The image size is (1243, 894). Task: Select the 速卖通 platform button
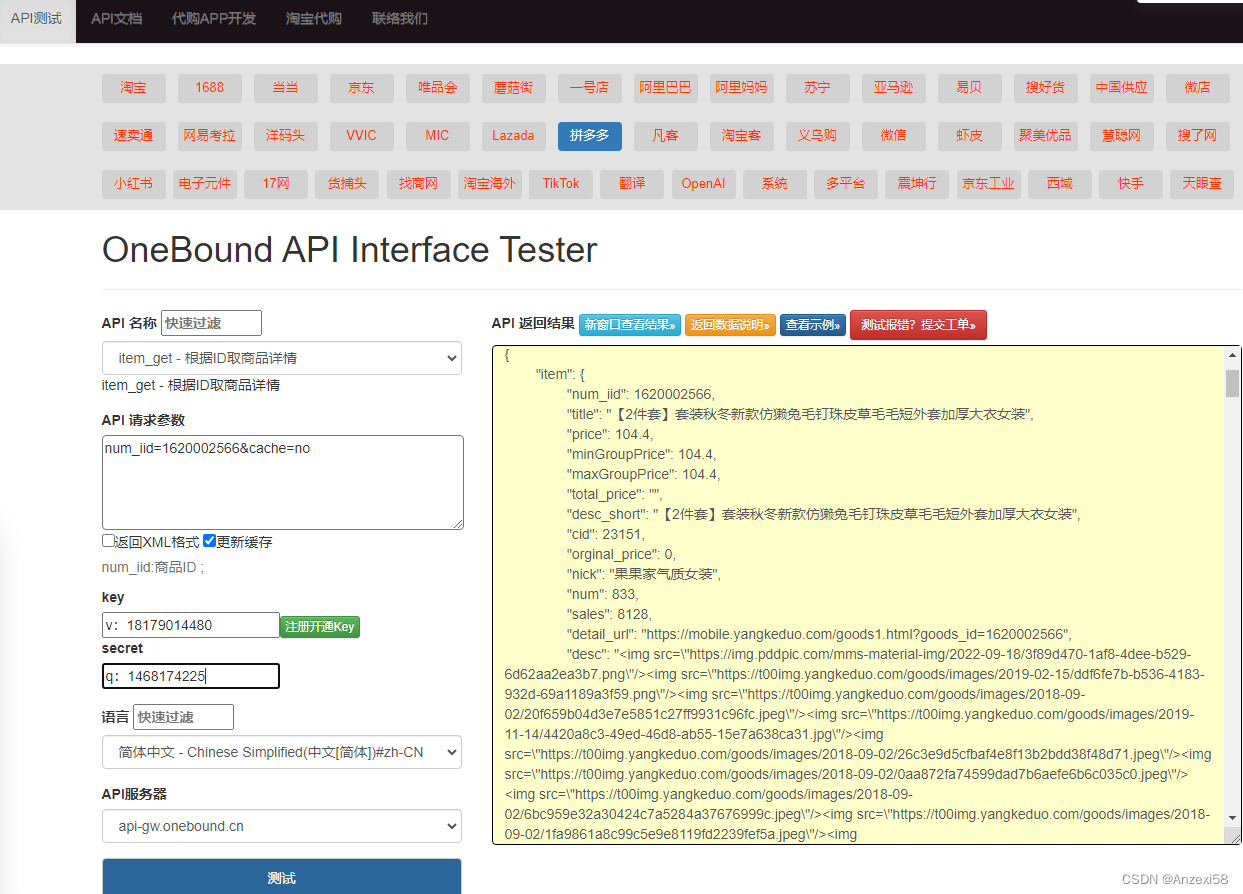(134, 136)
